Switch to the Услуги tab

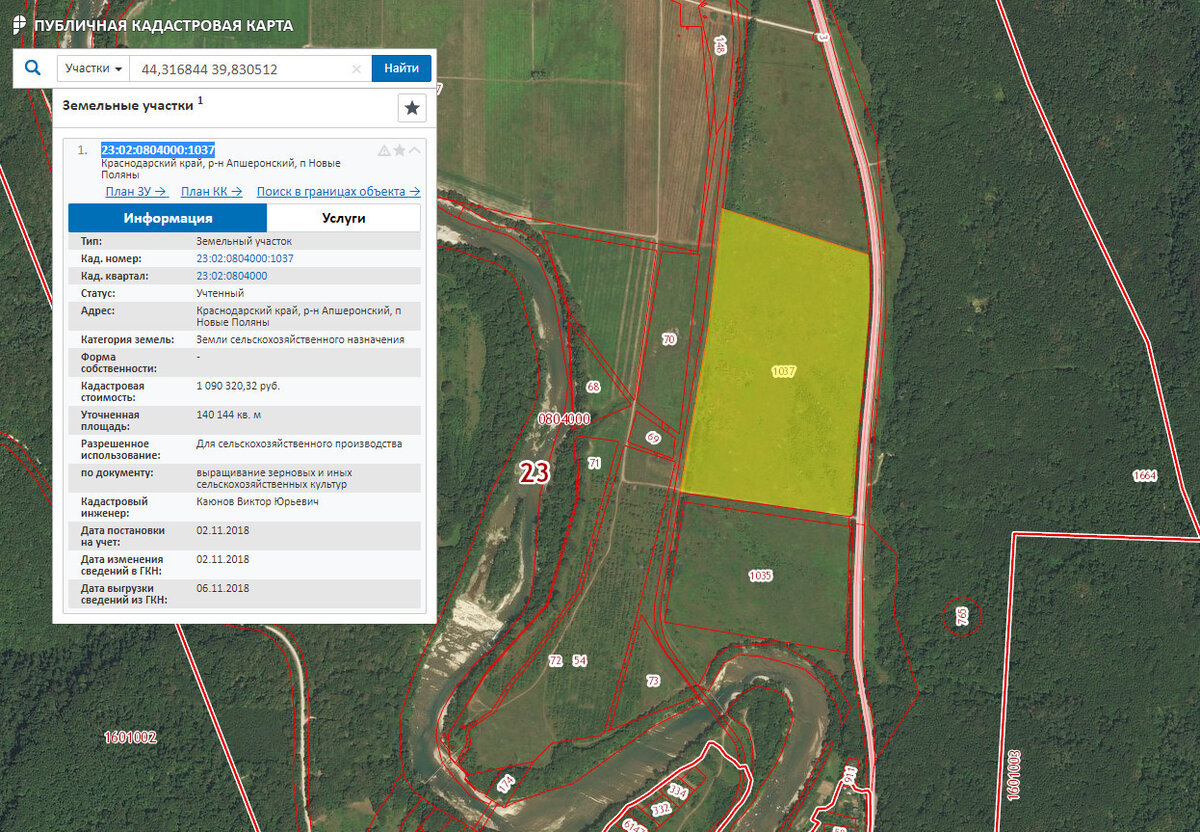[x=344, y=218]
